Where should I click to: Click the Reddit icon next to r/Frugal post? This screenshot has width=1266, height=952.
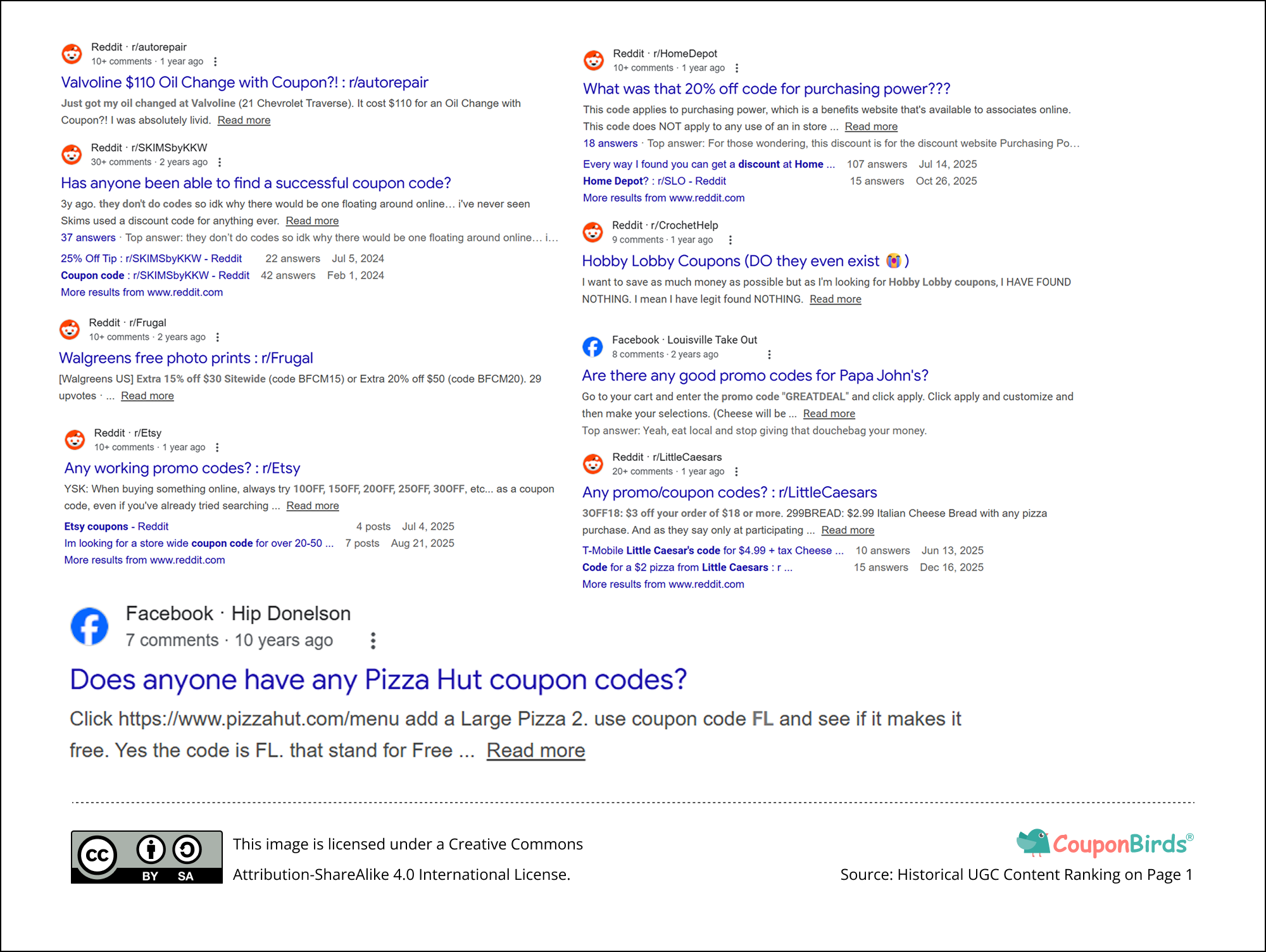[x=69, y=329]
